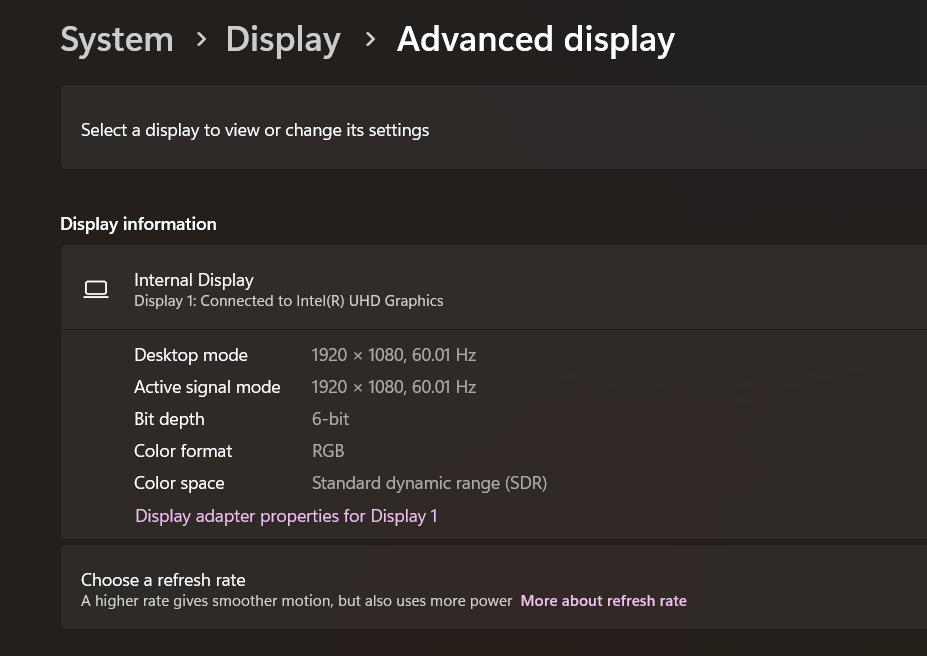The width and height of the screenshot is (927, 656).
Task: Click the RGB color format value
Action: click(x=328, y=451)
